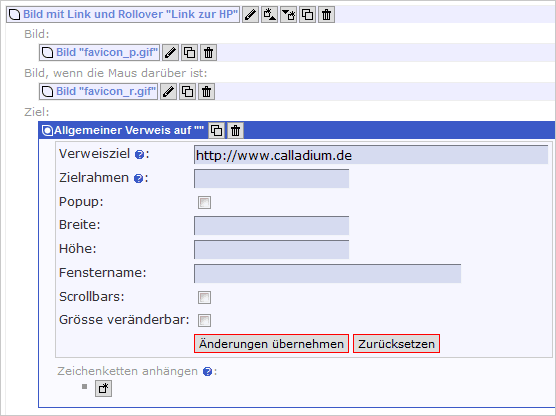
Task: Edit favicon_r.gif image with pencil icon
Action: point(168,91)
